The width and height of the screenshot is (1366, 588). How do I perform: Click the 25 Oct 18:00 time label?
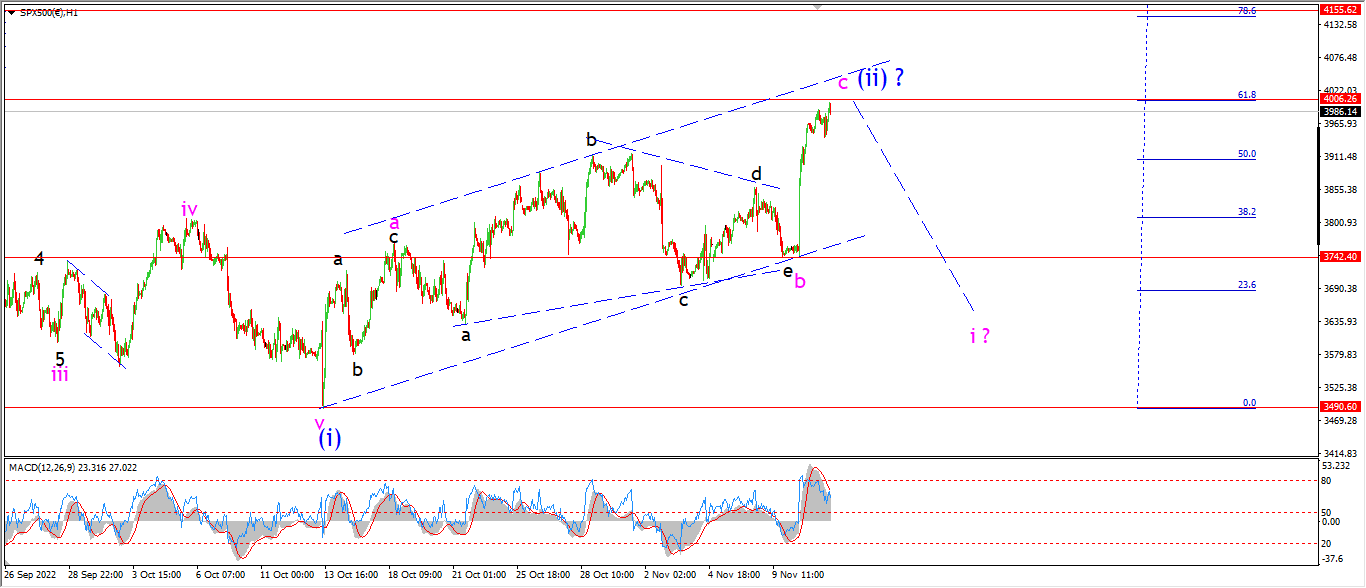click(542, 575)
